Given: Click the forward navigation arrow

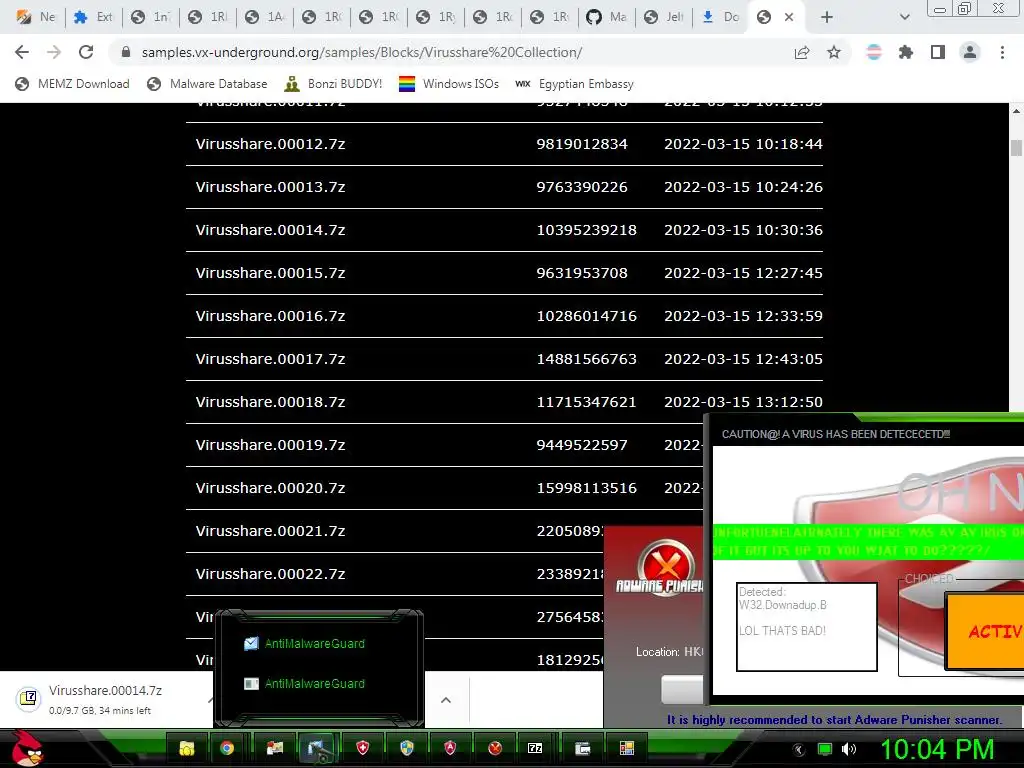Looking at the screenshot, I should (x=54, y=52).
